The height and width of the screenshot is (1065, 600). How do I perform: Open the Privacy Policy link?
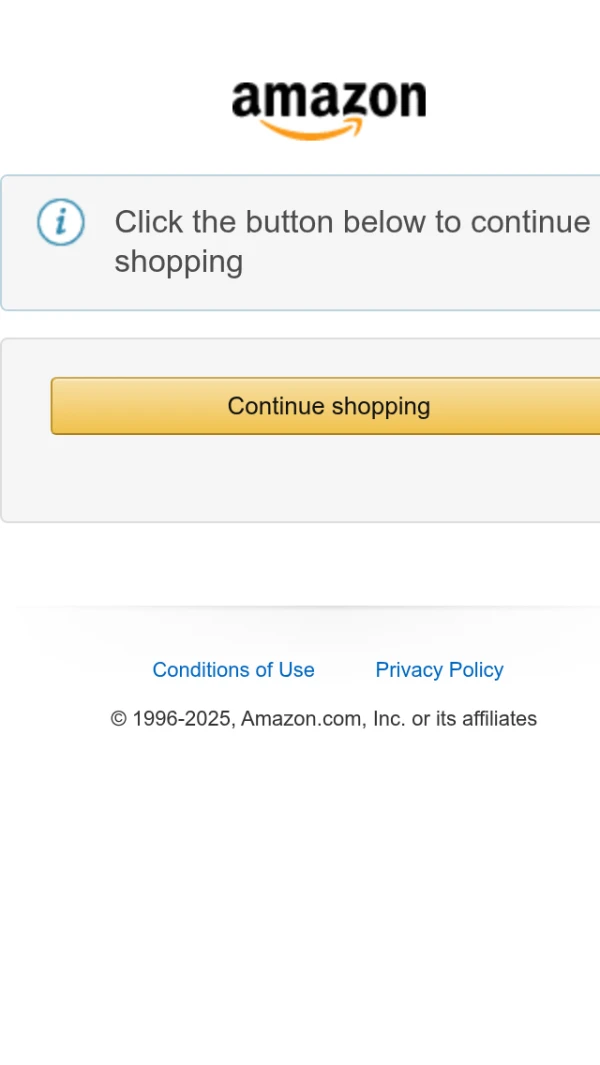pos(439,670)
